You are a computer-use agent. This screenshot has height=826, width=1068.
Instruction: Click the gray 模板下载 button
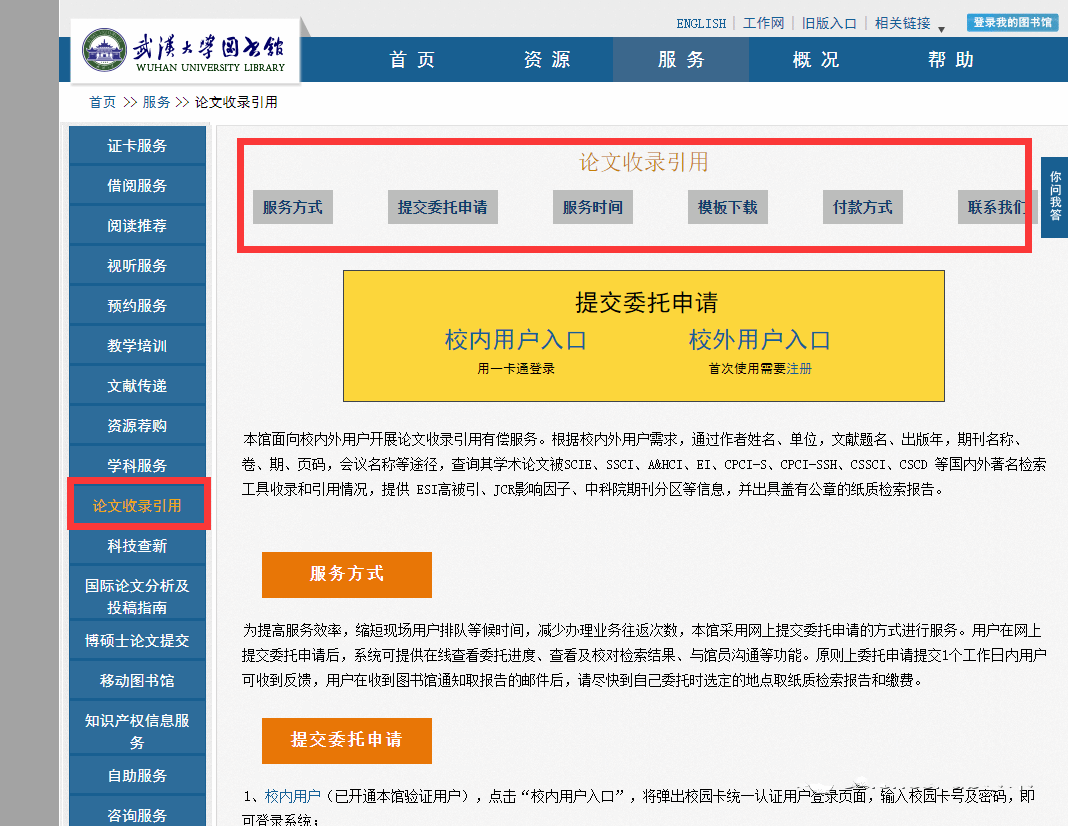[x=727, y=207]
